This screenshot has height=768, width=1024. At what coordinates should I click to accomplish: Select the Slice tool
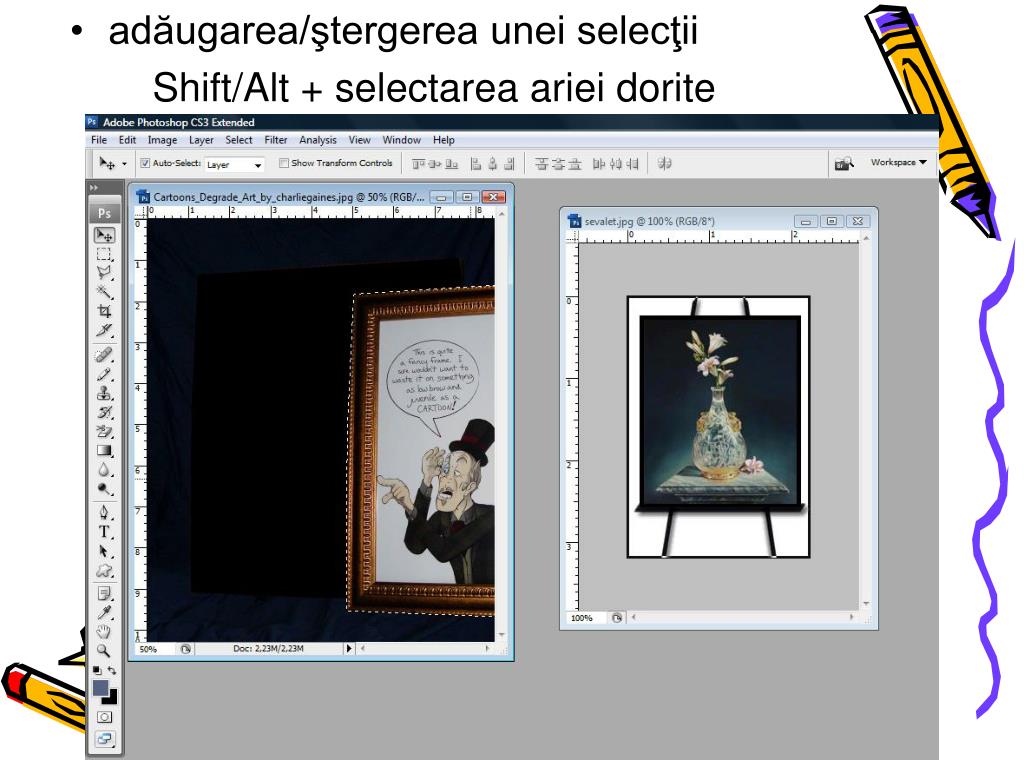click(104, 330)
